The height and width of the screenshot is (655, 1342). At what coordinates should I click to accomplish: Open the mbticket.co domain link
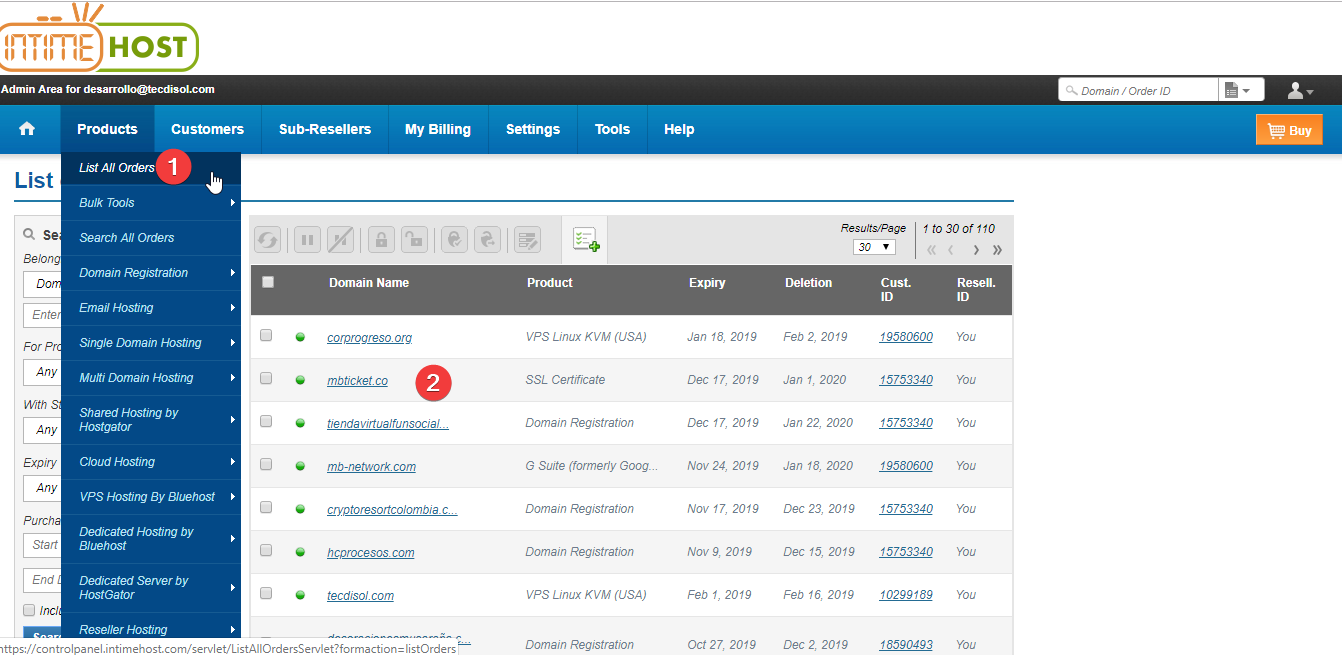(x=357, y=381)
